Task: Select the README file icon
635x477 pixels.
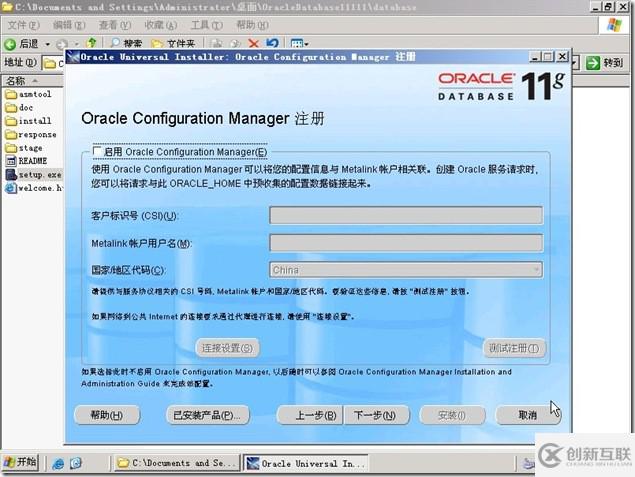Action: (x=11, y=161)
